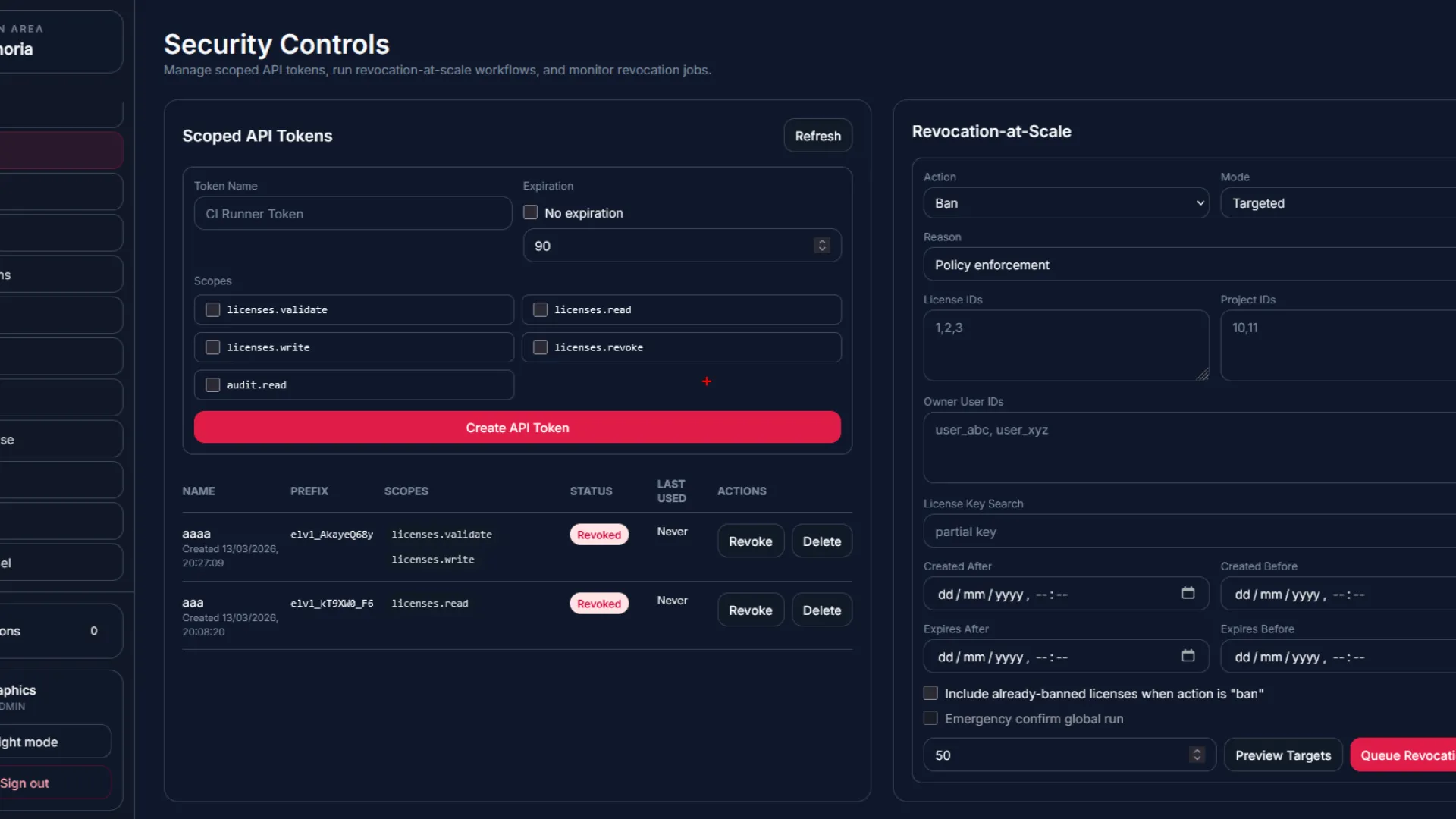Enable Emergency confirm global run
1456x819 pixels.
click(x=930, y=718)
